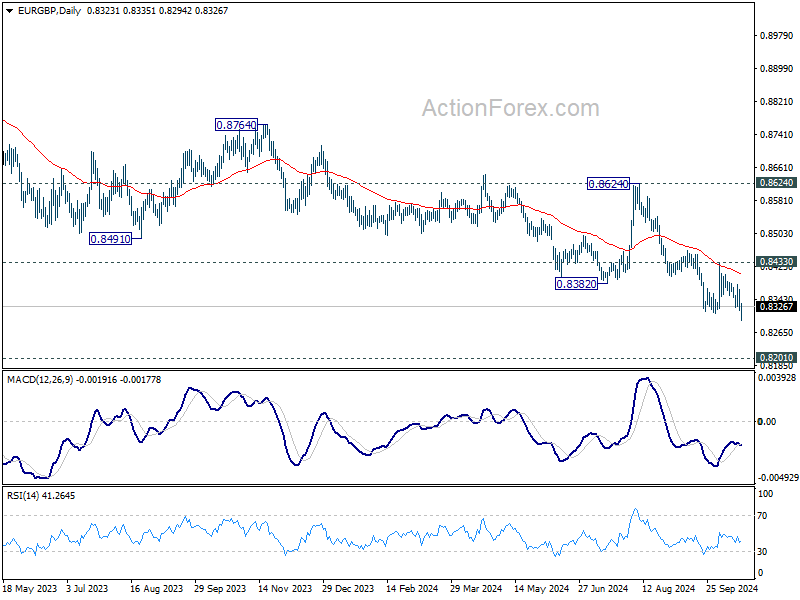Click the 0.86240 axis level marker

tap(776, 183)
